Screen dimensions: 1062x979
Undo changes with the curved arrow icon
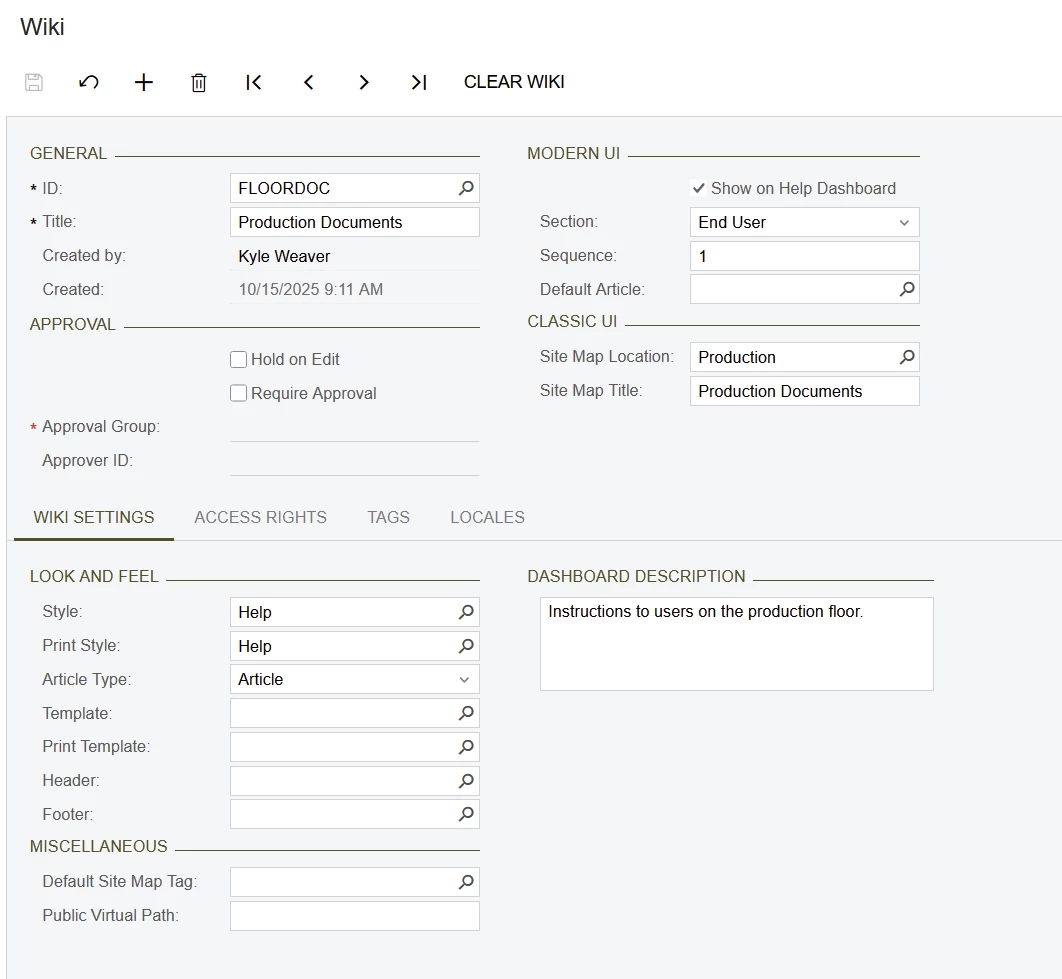click(89, 82)
